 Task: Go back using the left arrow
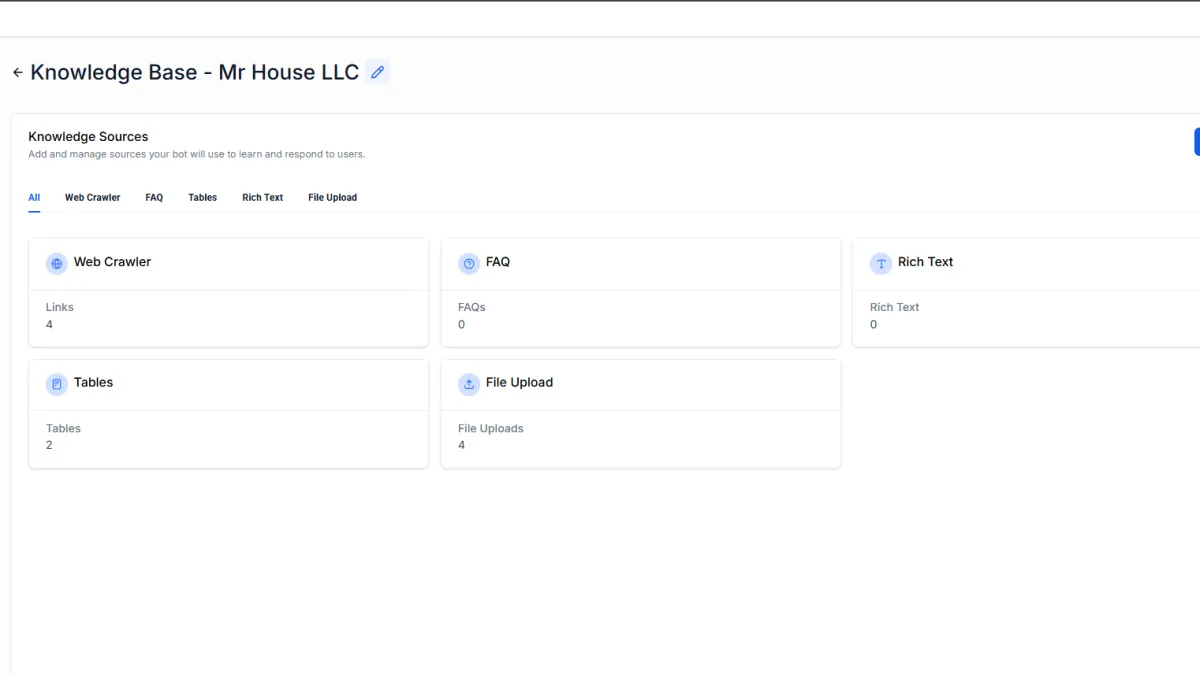17,72
